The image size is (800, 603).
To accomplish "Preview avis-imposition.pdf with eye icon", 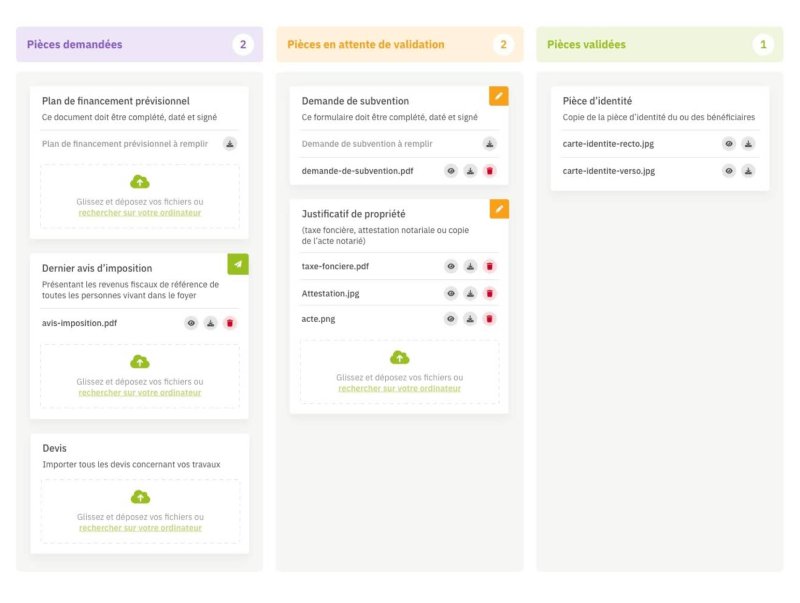I will click(x=191, y=323).
